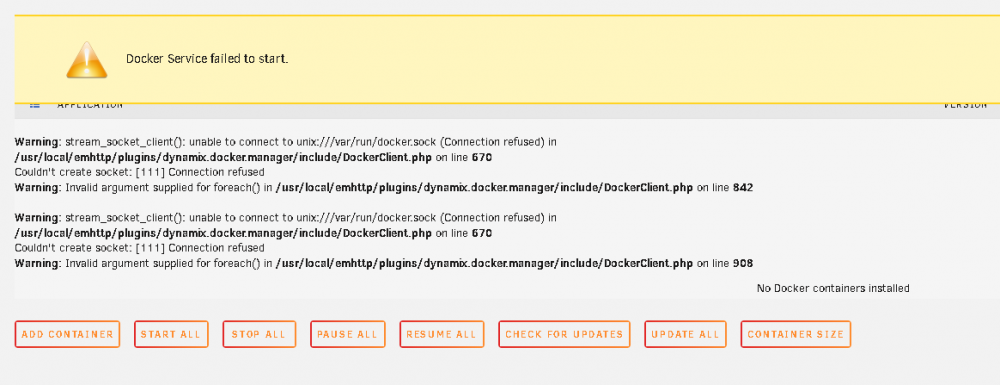
Task: Open the CONTAINER SIZE report
Action: click(795, 334)
